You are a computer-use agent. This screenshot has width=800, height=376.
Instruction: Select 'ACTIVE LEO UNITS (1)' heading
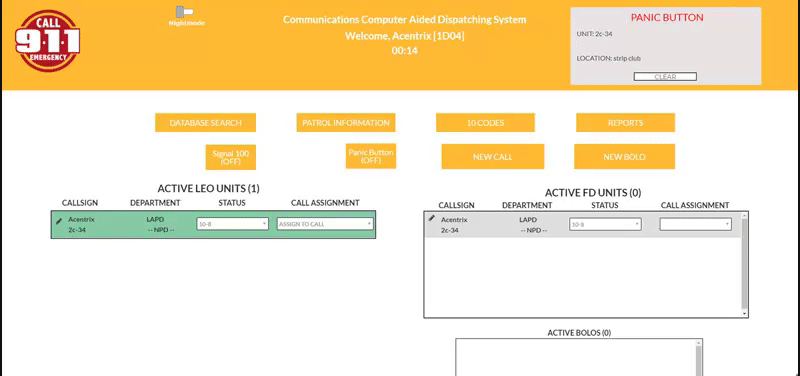(x=209, y=189)
